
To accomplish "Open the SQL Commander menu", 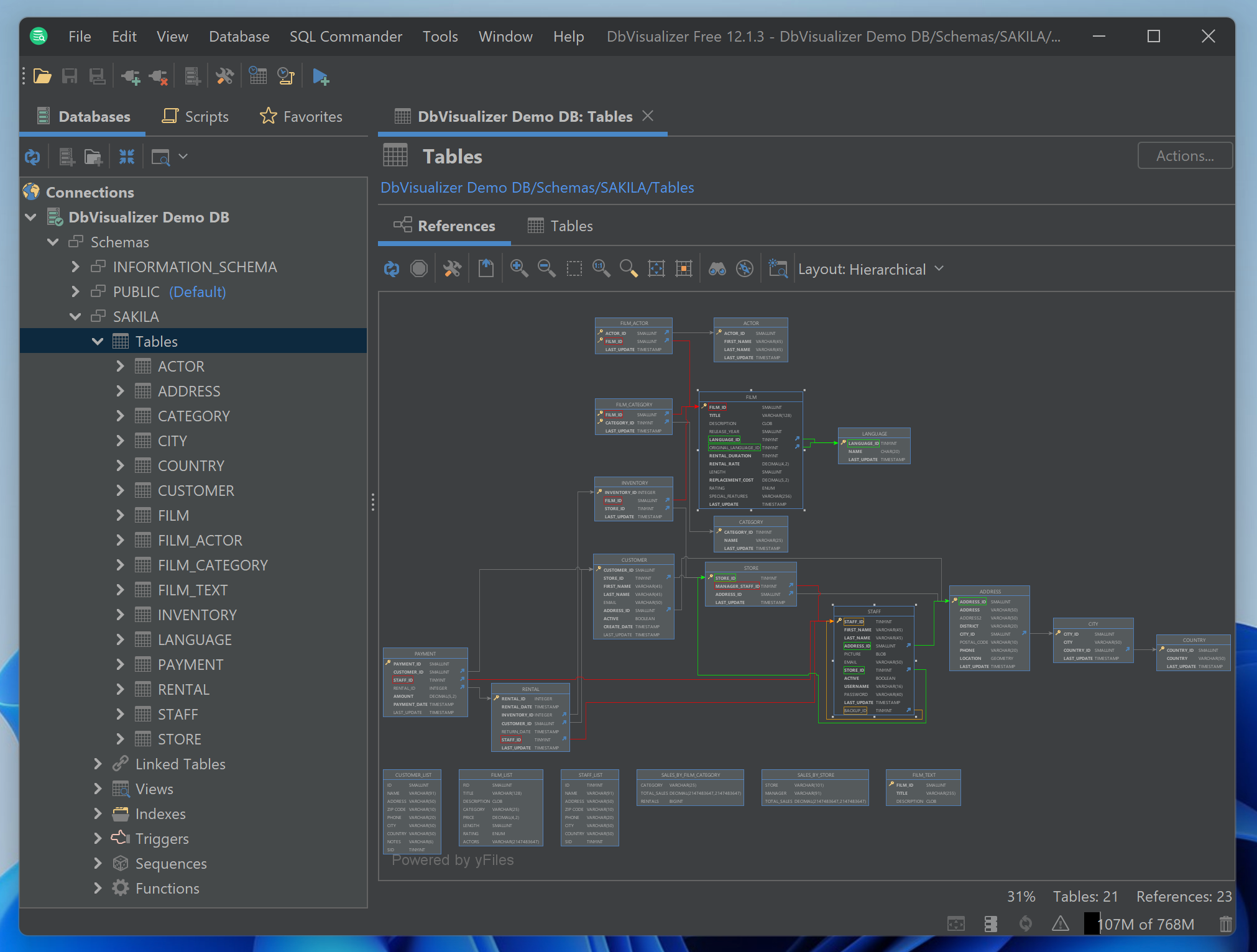I will click(x=346, y=36).
